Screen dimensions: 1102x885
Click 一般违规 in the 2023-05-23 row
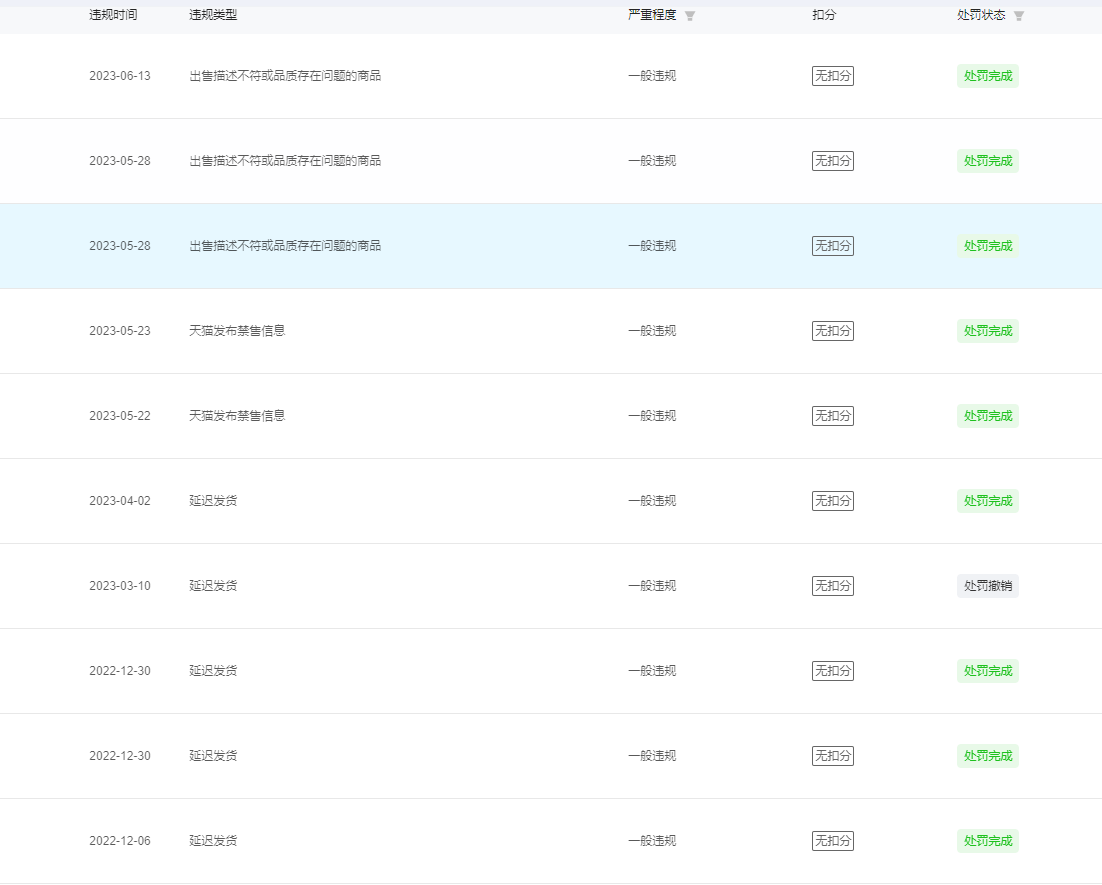point(652,331)
